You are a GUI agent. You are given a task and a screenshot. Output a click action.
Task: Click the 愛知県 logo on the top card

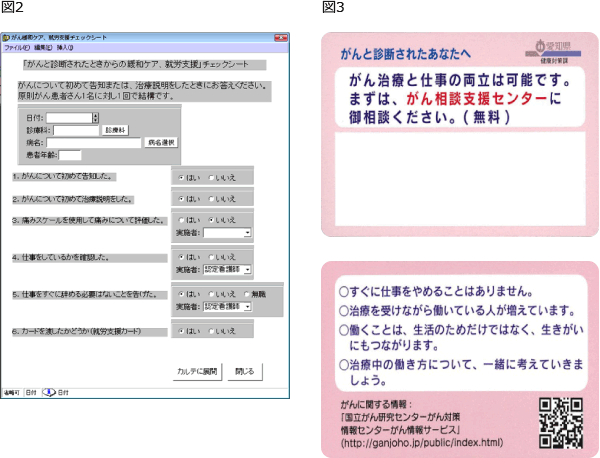pyautogui.click(x=553, y=51)
